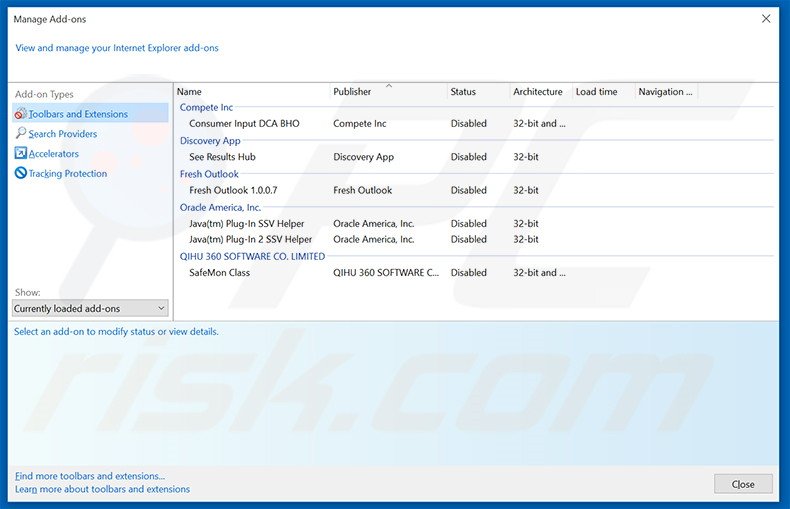Open Find more toolbars and extensions link

pos(90,476)
